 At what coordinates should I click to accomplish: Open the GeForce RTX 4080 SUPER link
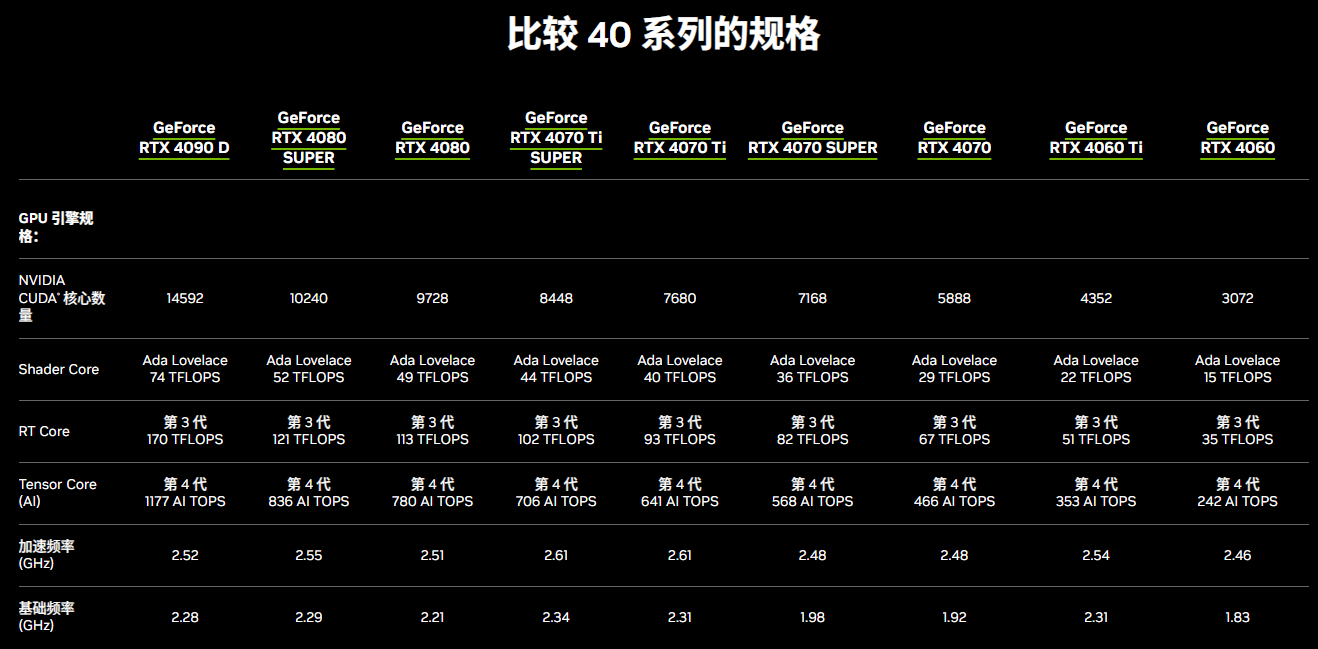point(309,138)
